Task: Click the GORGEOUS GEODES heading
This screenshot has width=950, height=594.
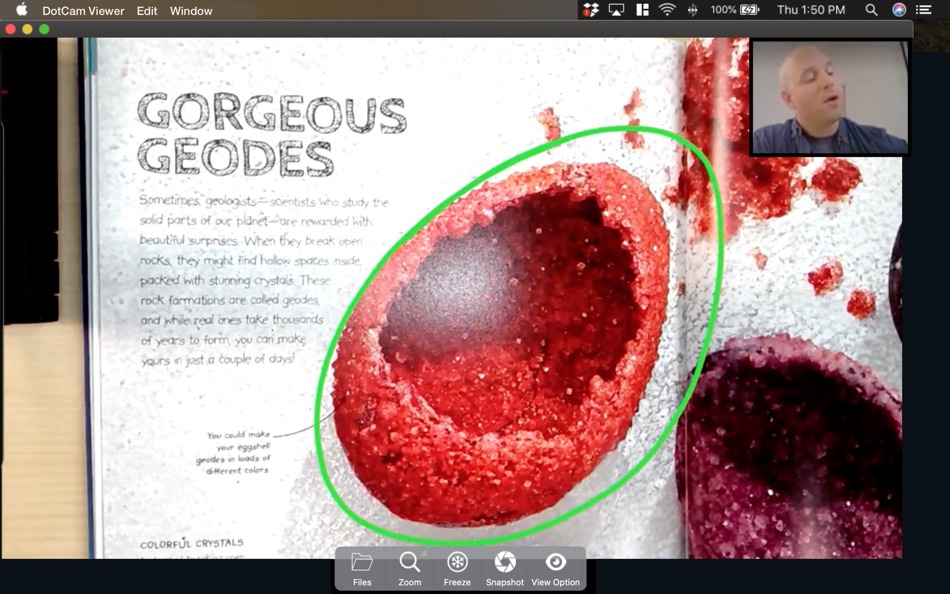Action: [x=271, y=135]
